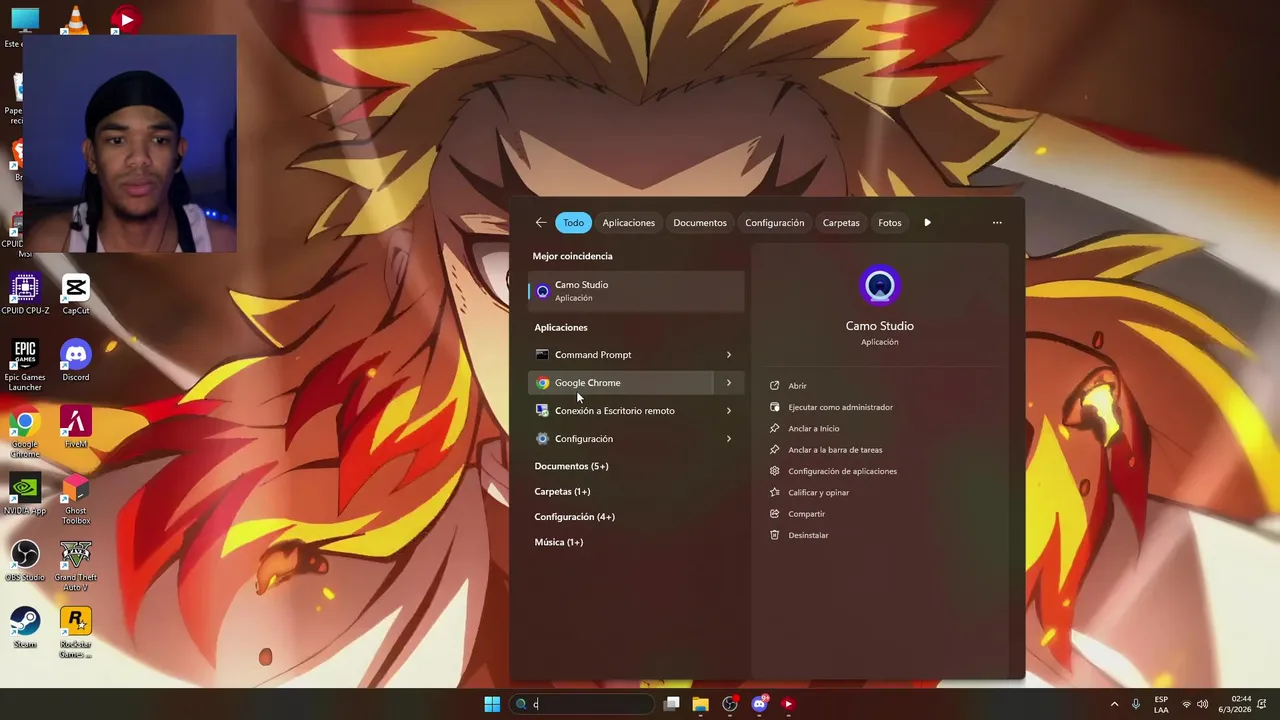The height and width of the screenshot is (720, 1280).
Task: Select the OBS Studio desktop icon
Action: 25,562
